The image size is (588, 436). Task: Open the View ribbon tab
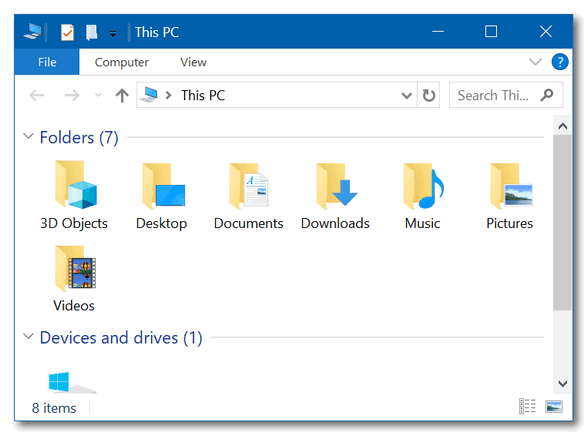pyautogui.click(x=193, y=62)
